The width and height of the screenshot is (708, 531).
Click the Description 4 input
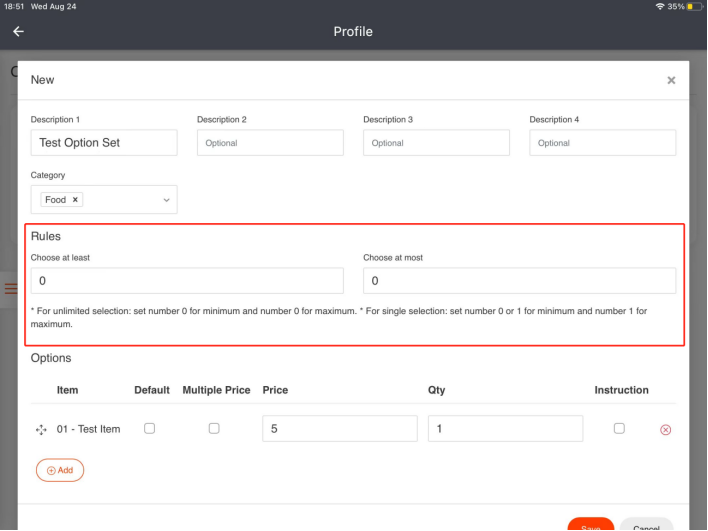pyautogui.click(x=602, y=143)
